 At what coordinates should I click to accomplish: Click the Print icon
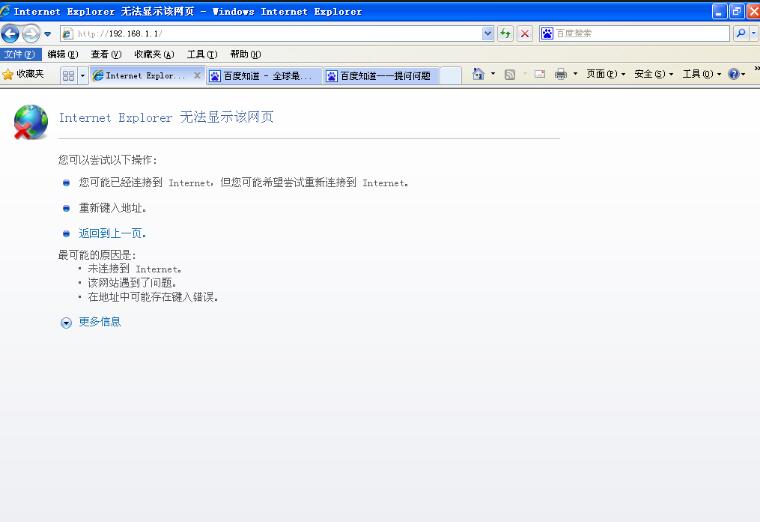point(561,74)
